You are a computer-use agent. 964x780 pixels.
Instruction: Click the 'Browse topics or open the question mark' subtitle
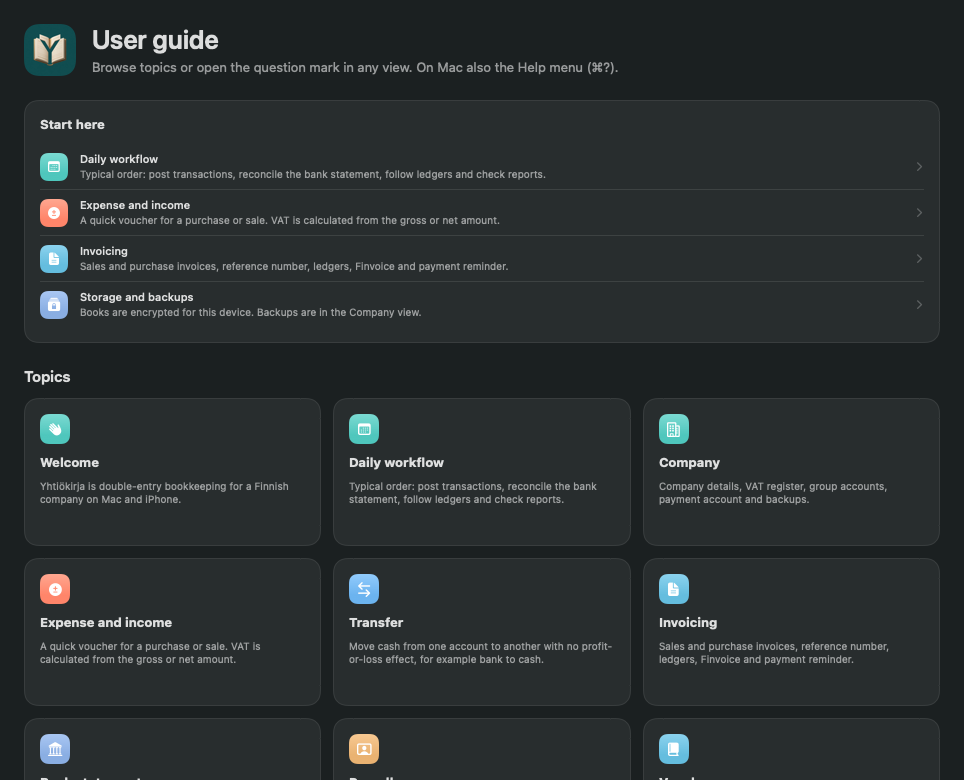(355, 68)
